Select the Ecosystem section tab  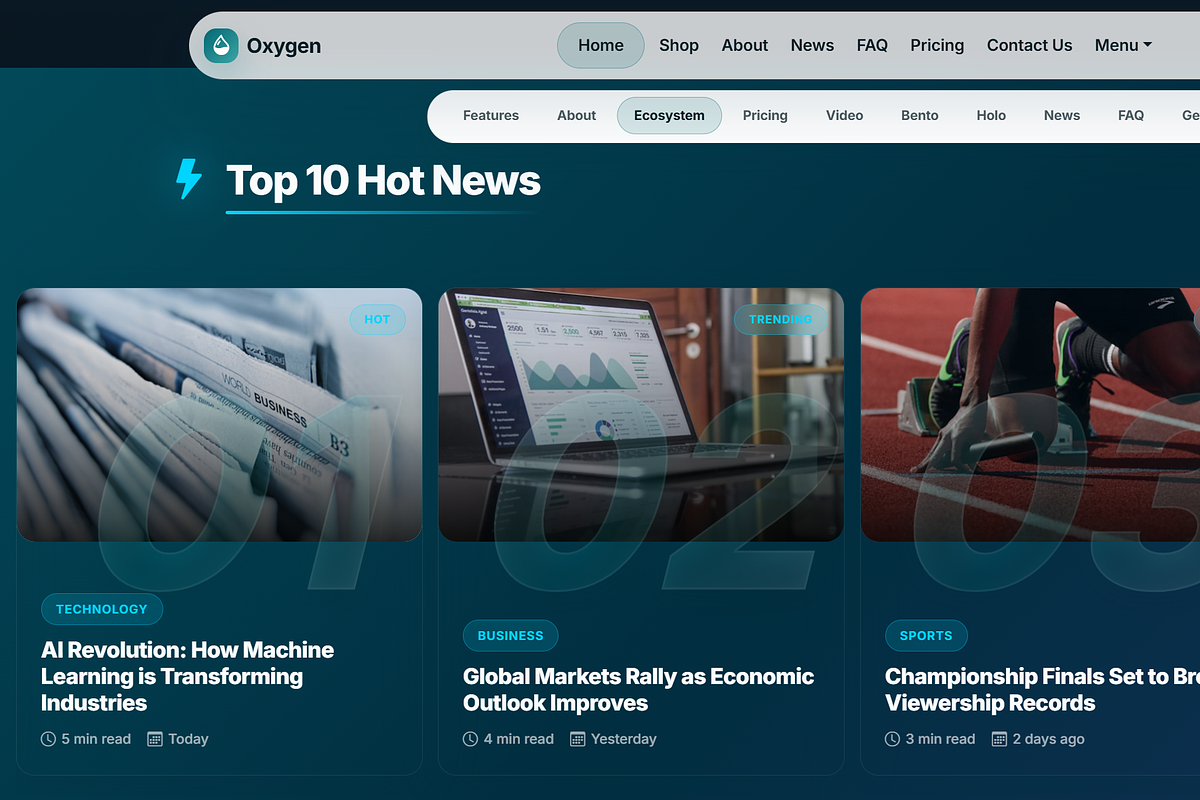click(669, 115)
